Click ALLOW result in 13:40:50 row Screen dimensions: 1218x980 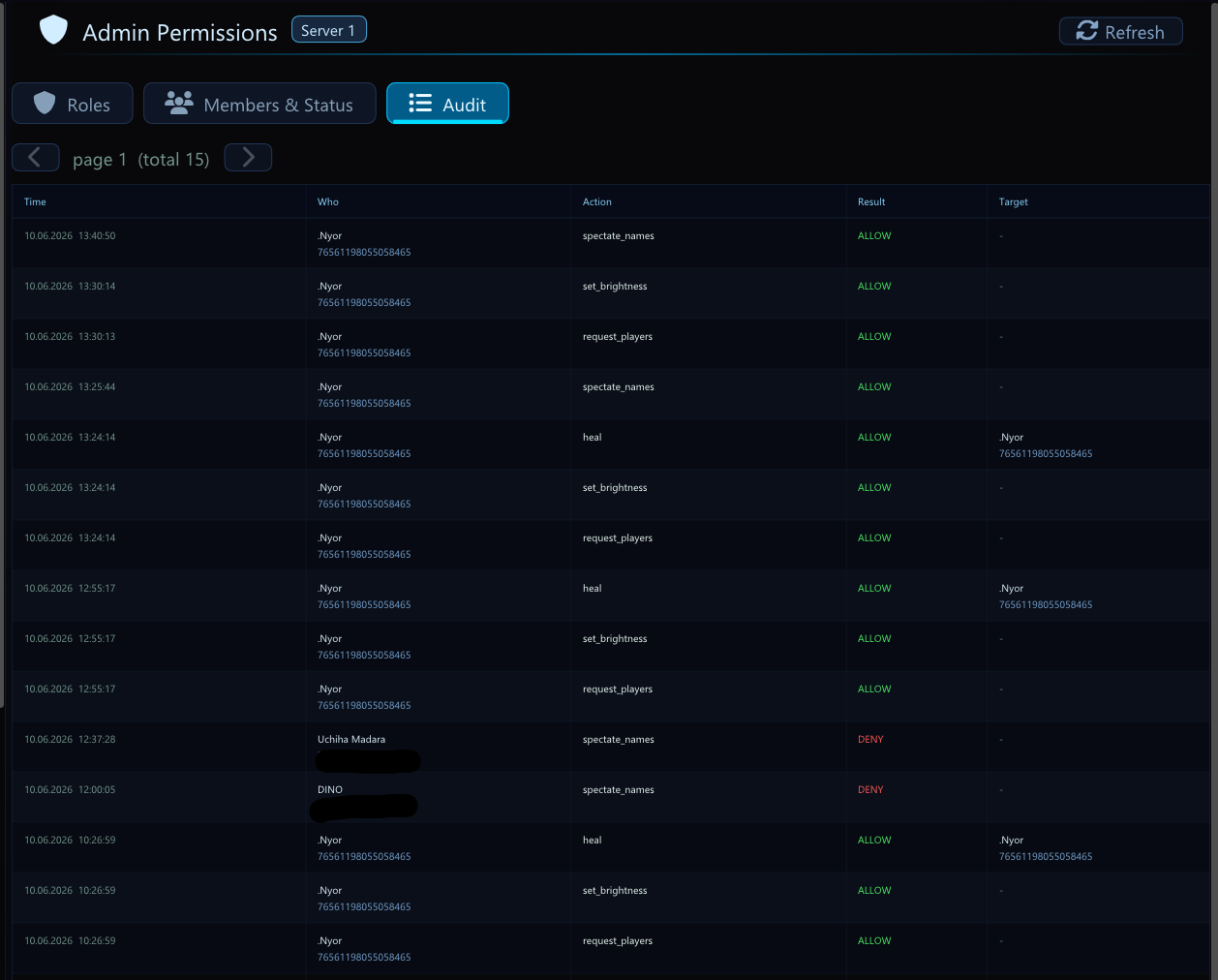[x=874, y=235]
